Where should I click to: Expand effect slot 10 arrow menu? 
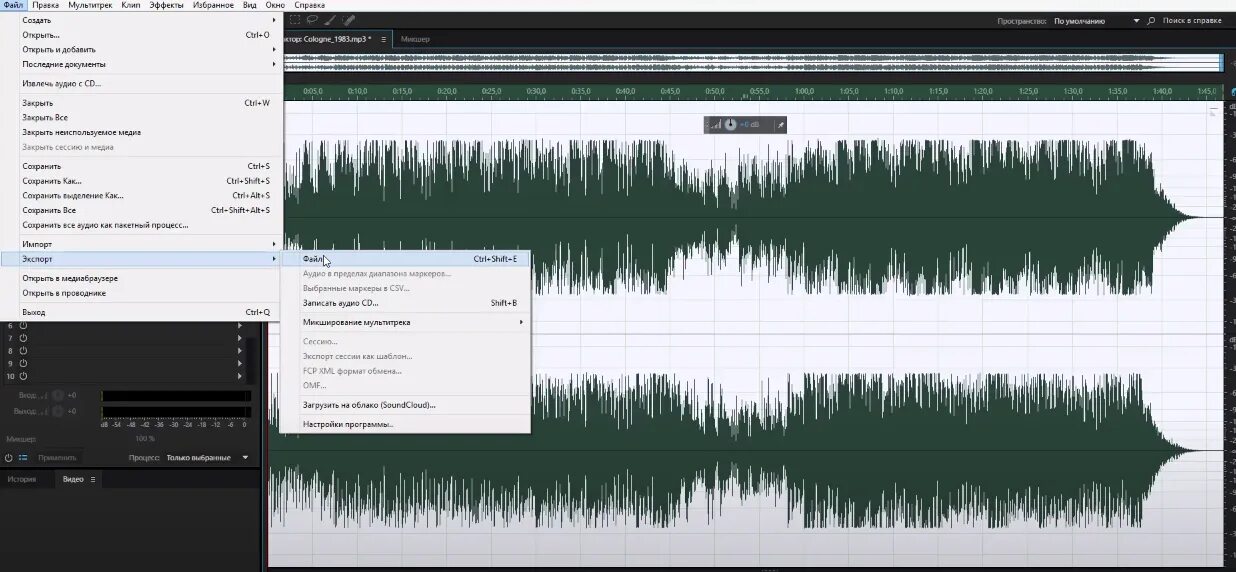(x=239, y=376)
